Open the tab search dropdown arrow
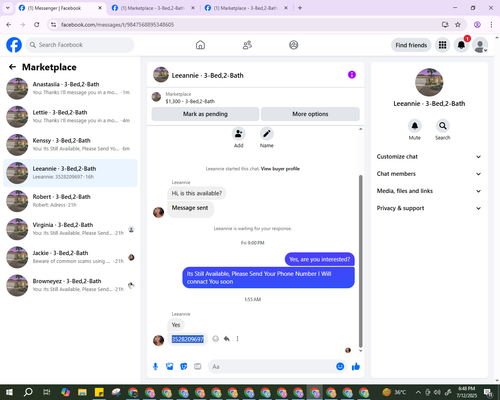The width and height of the screenshot is (500, 400). (7, 8)
